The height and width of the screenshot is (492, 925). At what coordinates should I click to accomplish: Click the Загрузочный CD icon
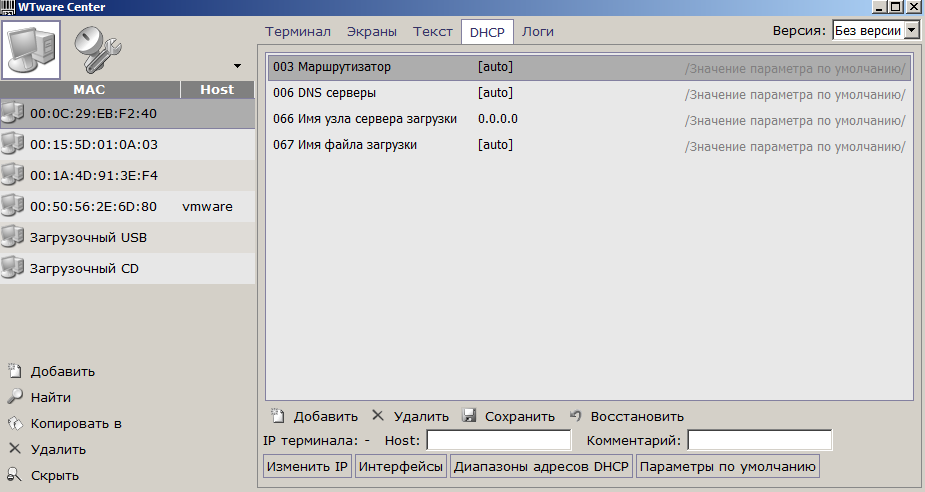13,269
